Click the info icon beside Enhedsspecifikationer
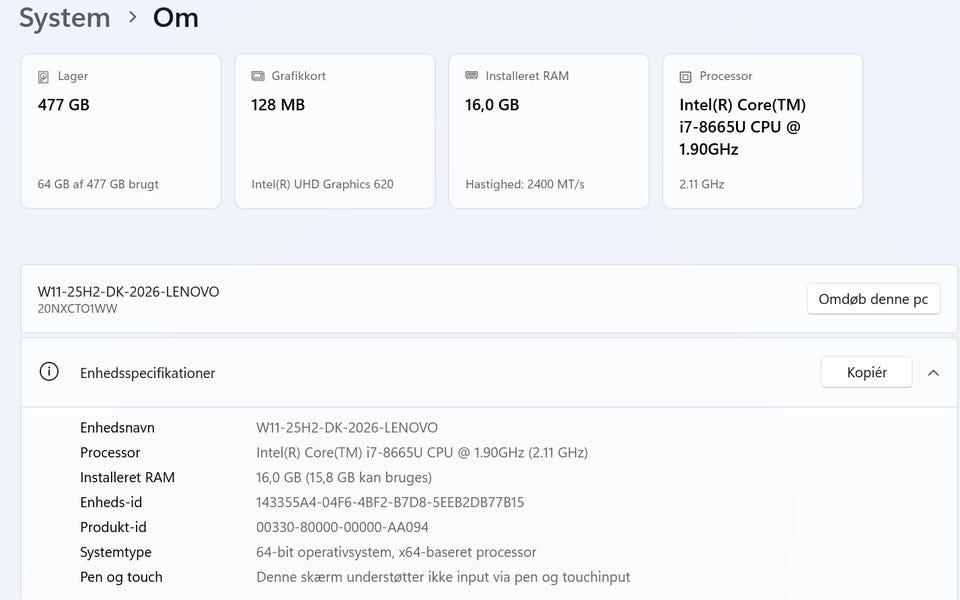 click(x=49, y=372)
